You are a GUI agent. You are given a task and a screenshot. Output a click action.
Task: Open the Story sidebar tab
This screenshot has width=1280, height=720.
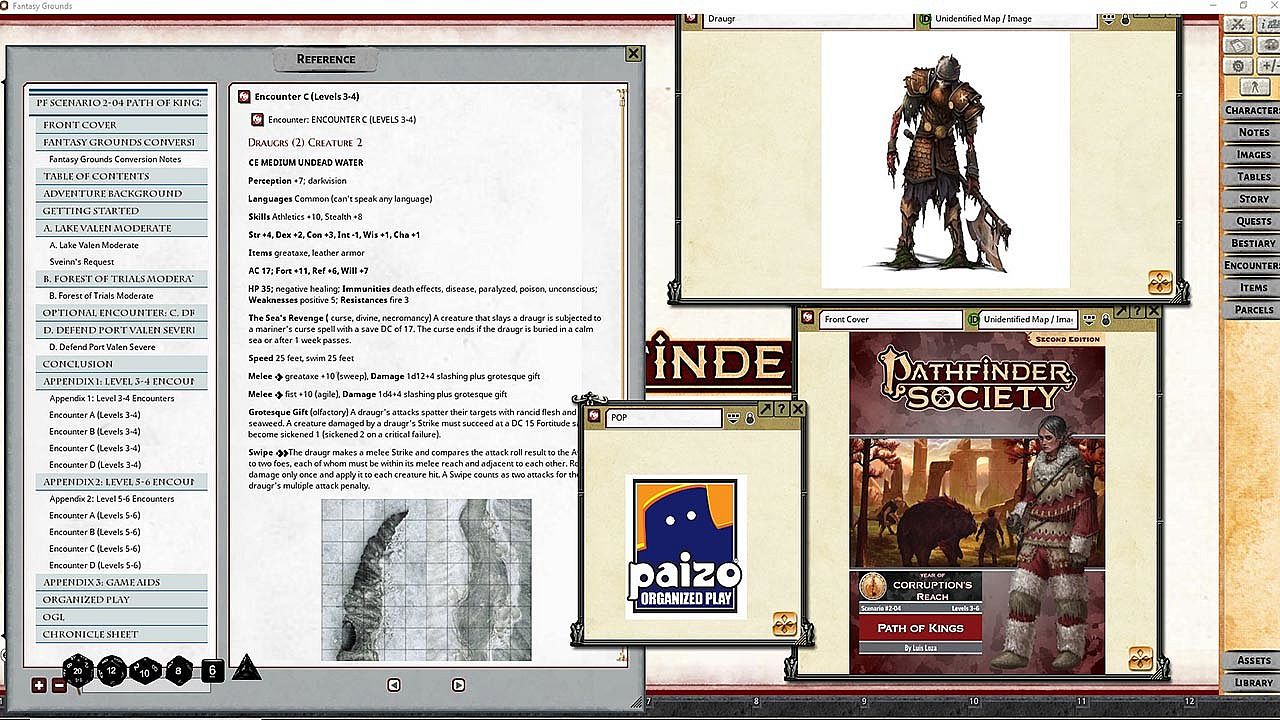(1252, 199)
